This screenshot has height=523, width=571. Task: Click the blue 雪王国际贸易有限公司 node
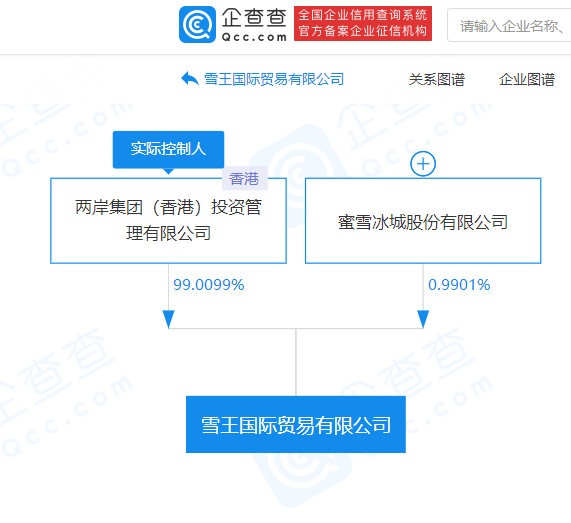click(x=296, y=425)
